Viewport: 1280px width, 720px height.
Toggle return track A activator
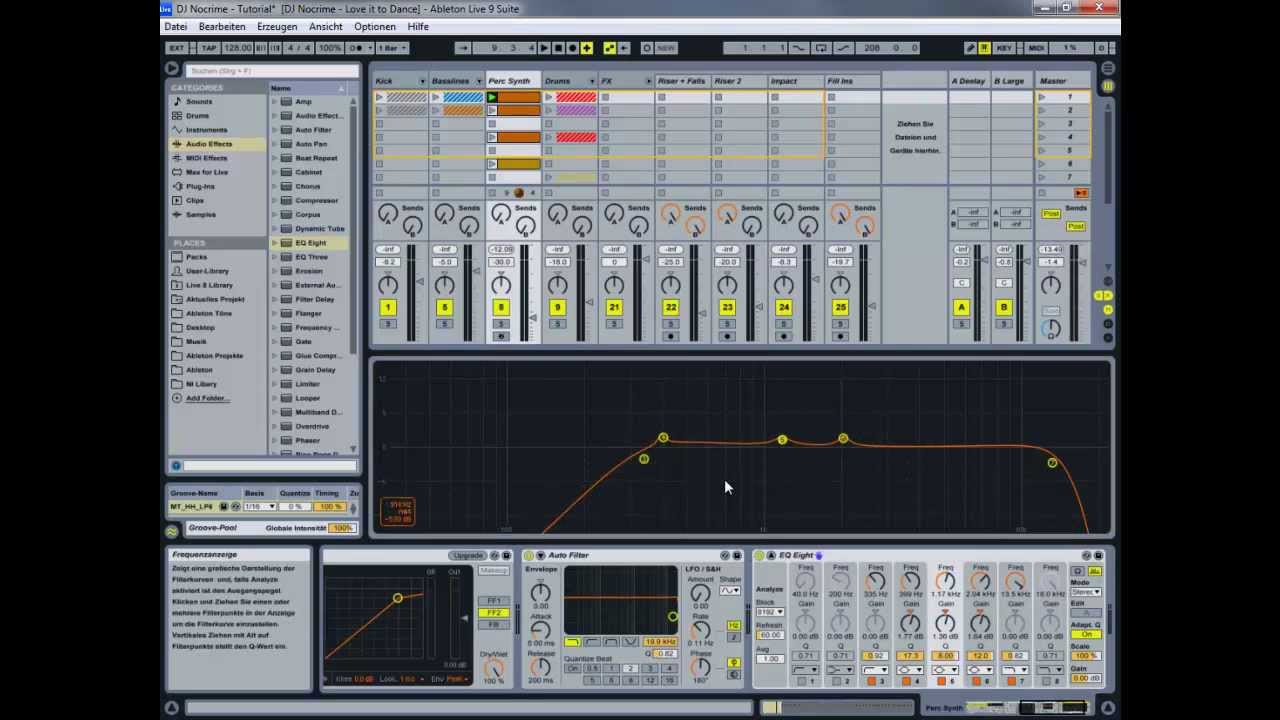(961, 308)
